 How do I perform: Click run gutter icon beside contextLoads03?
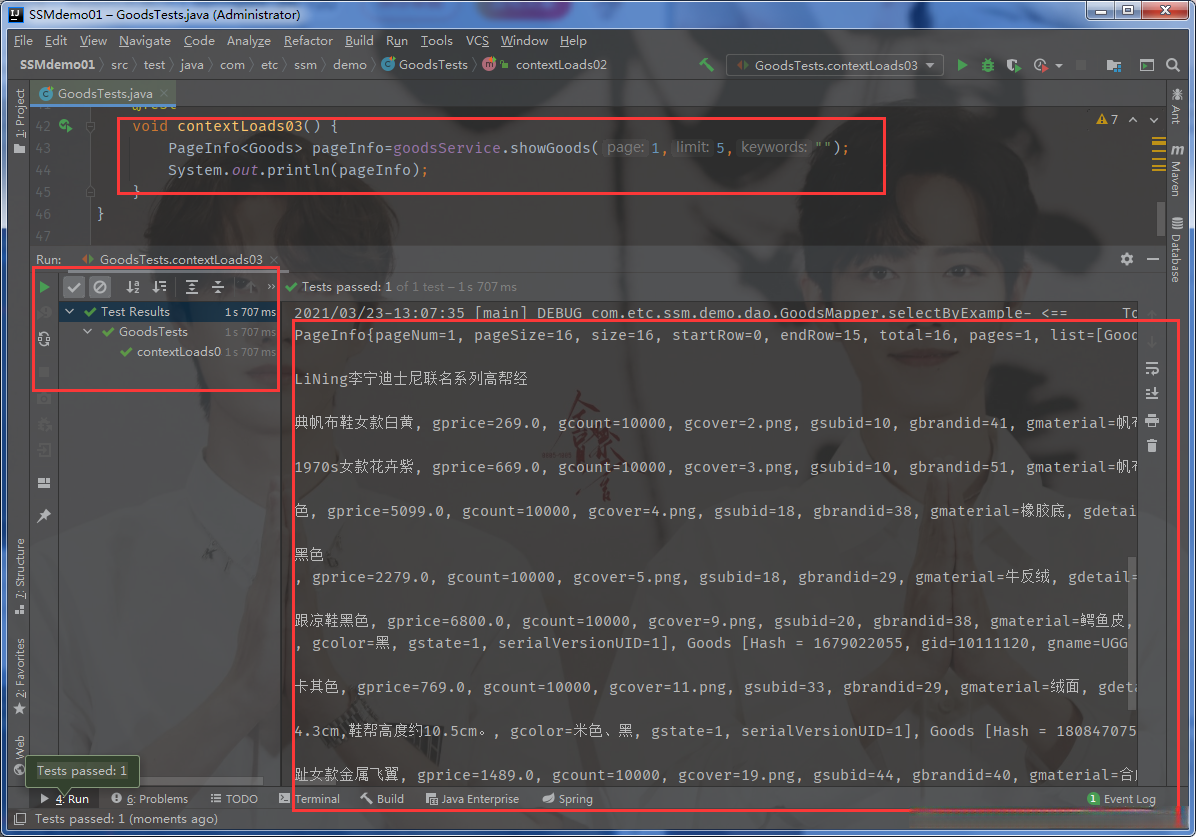pyautogui.click(x=66, y=126)
